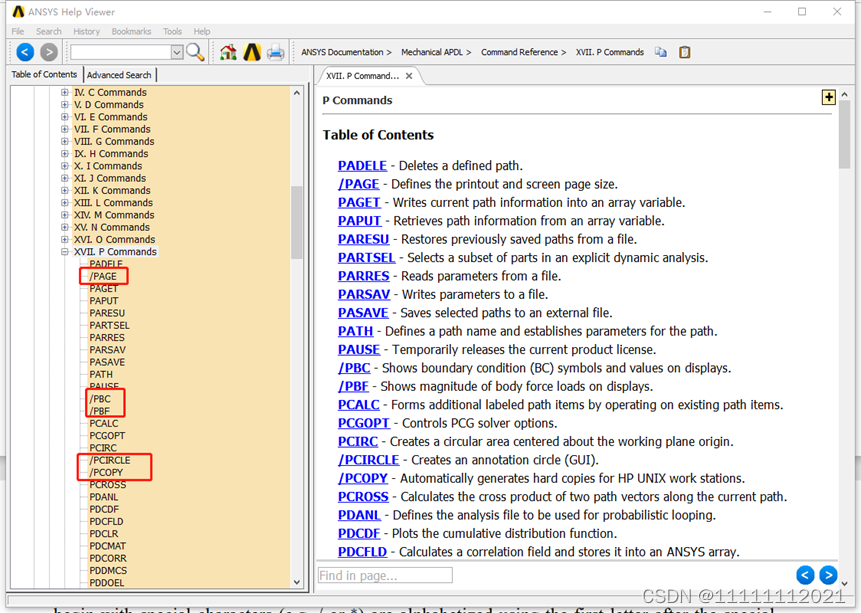Viewport: 861px width, 613px height.
Task: Select XII. K Commands in the tree
Action: click(112, 191)
